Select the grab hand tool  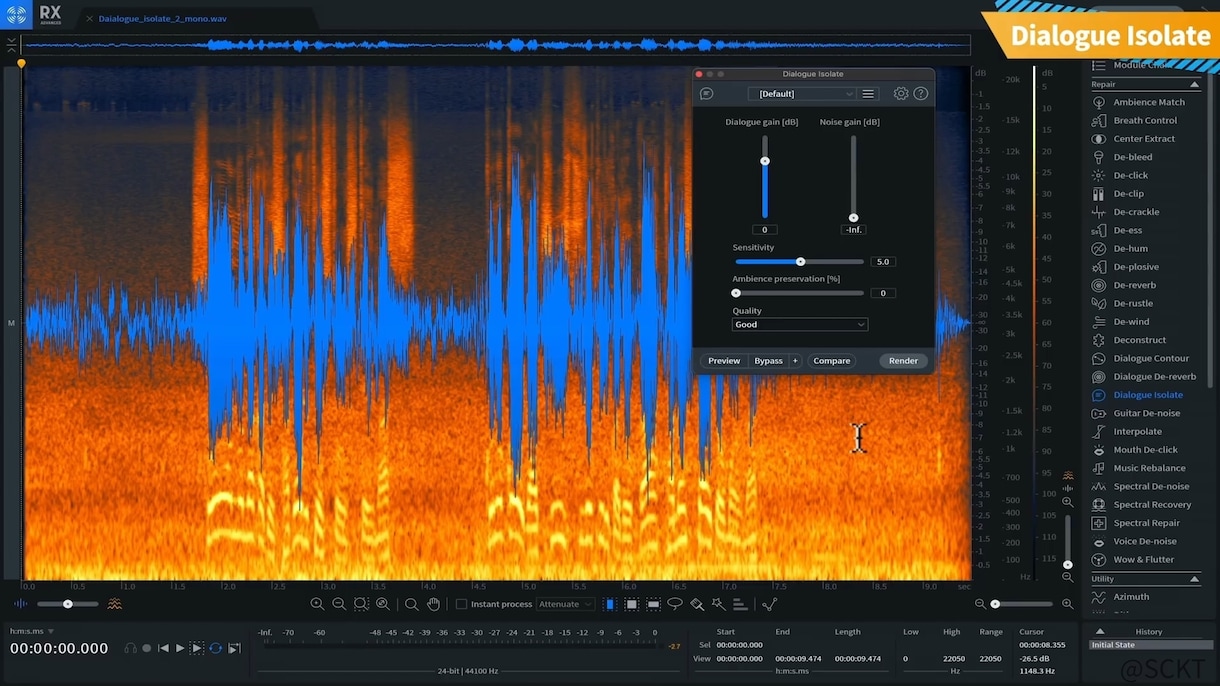click(x=433, y=604)
